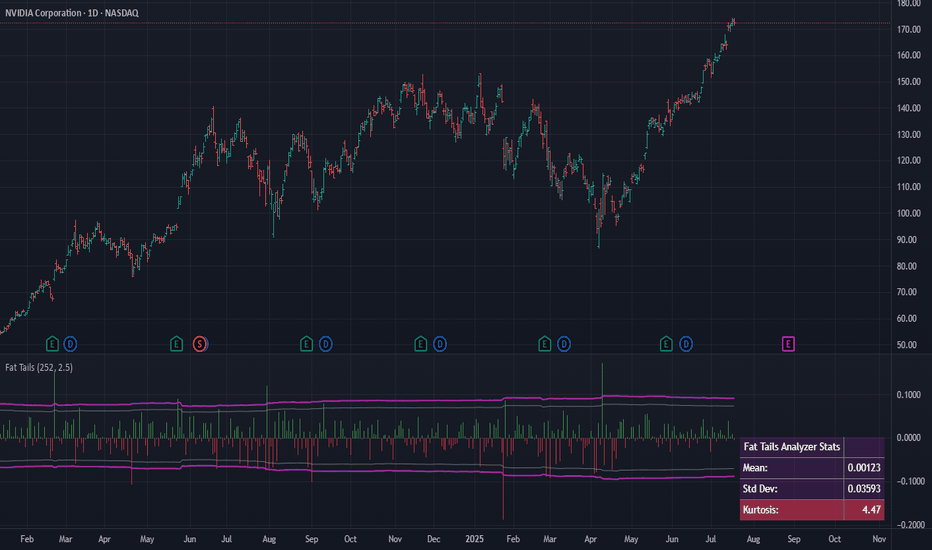Click the dividend D marker in early March 2024
Screen dimensions: 932x550
pyautogui.click(x=70, y=344)
